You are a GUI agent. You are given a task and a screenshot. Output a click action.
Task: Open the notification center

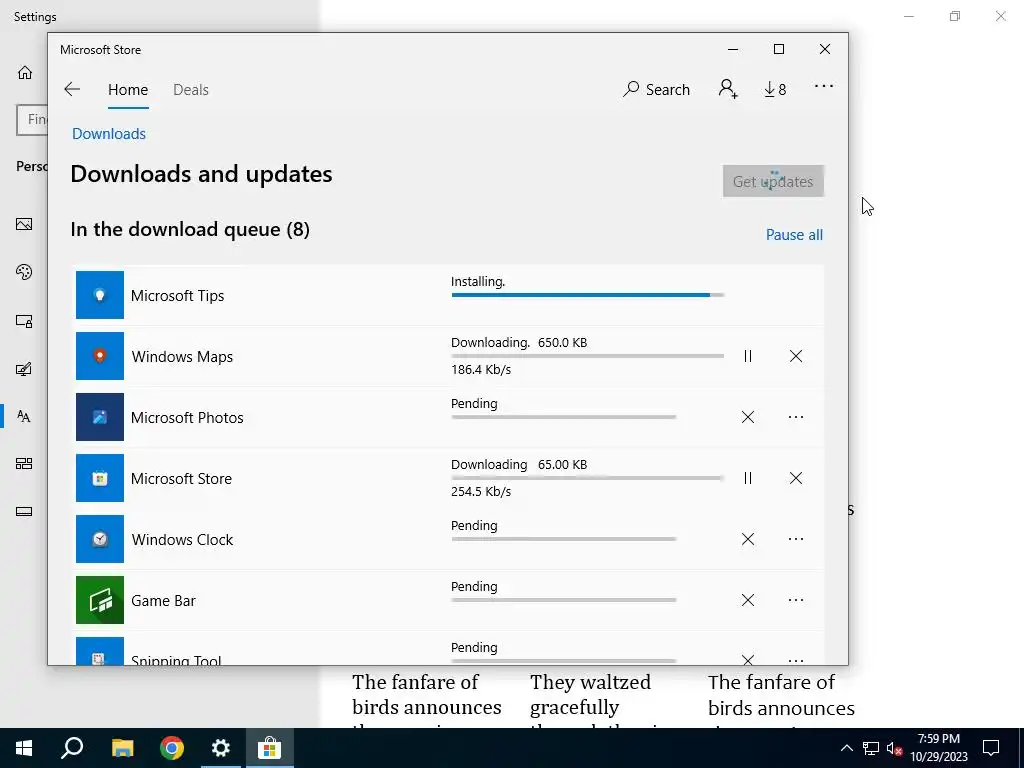pos(991,748)
